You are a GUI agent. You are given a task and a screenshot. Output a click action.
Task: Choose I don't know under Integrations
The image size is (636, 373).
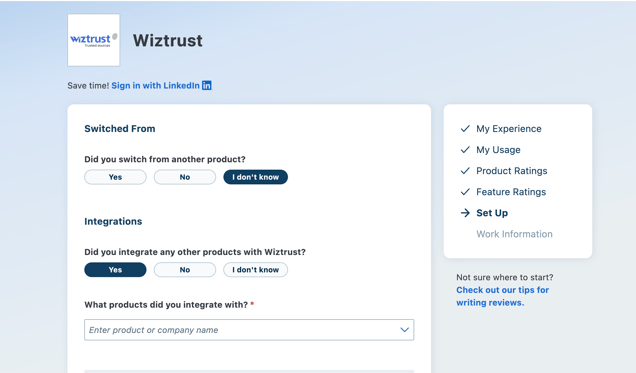pos(256,270)
